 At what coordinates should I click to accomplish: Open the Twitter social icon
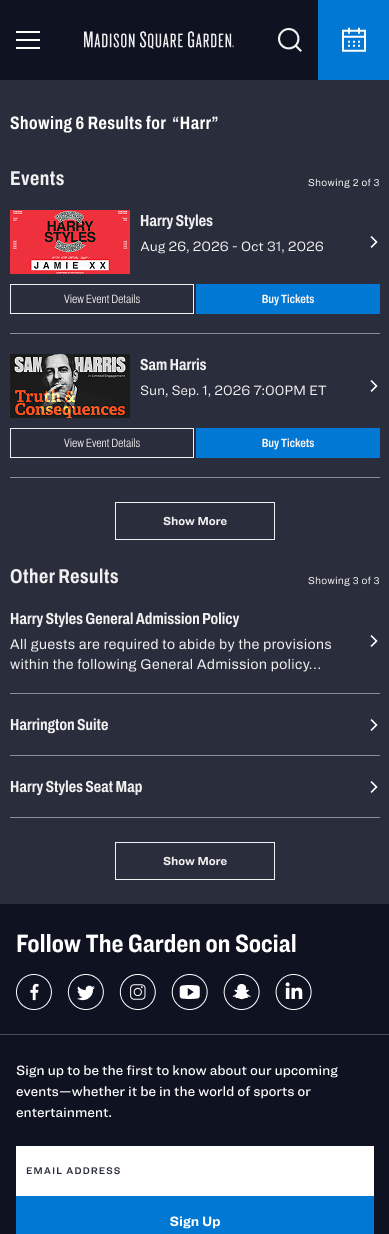pyautogui.click(x=86, y=992)
